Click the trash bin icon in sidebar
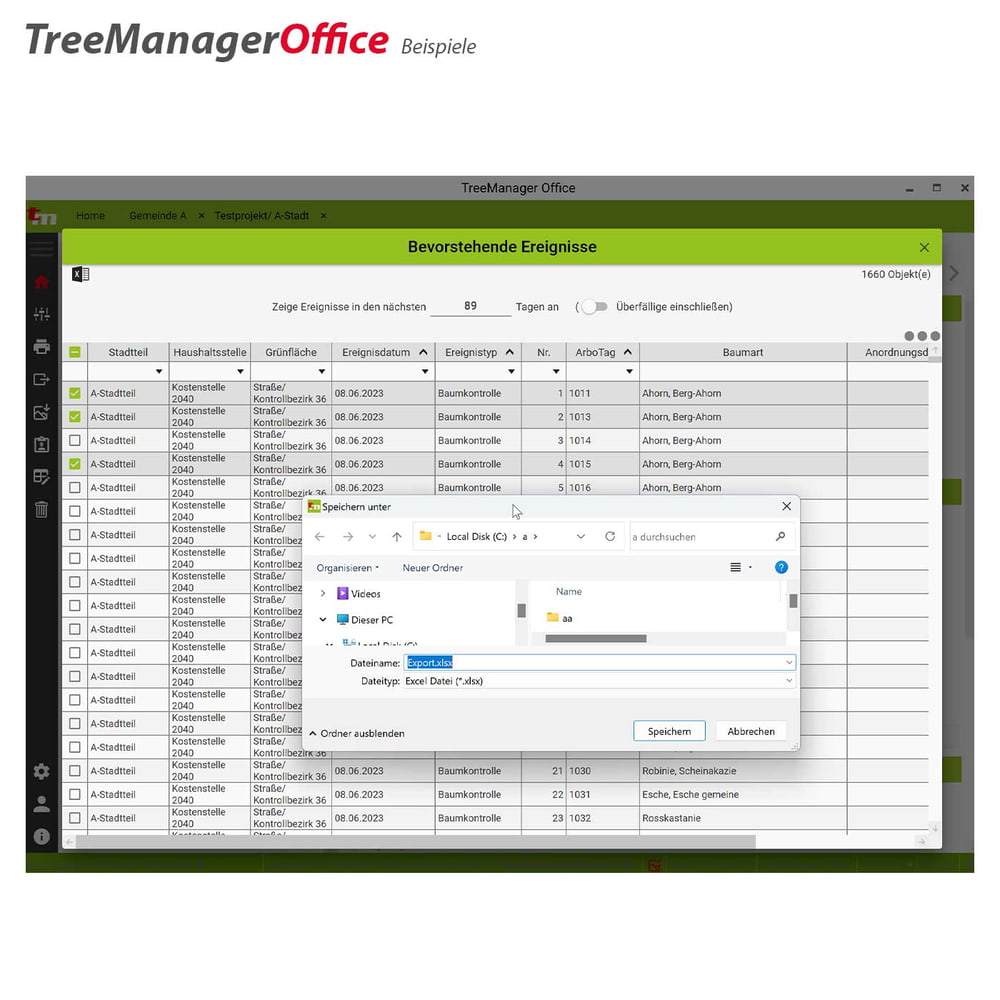The height and width of the screenshot is (1000, 1000). (x=41, y=510)
